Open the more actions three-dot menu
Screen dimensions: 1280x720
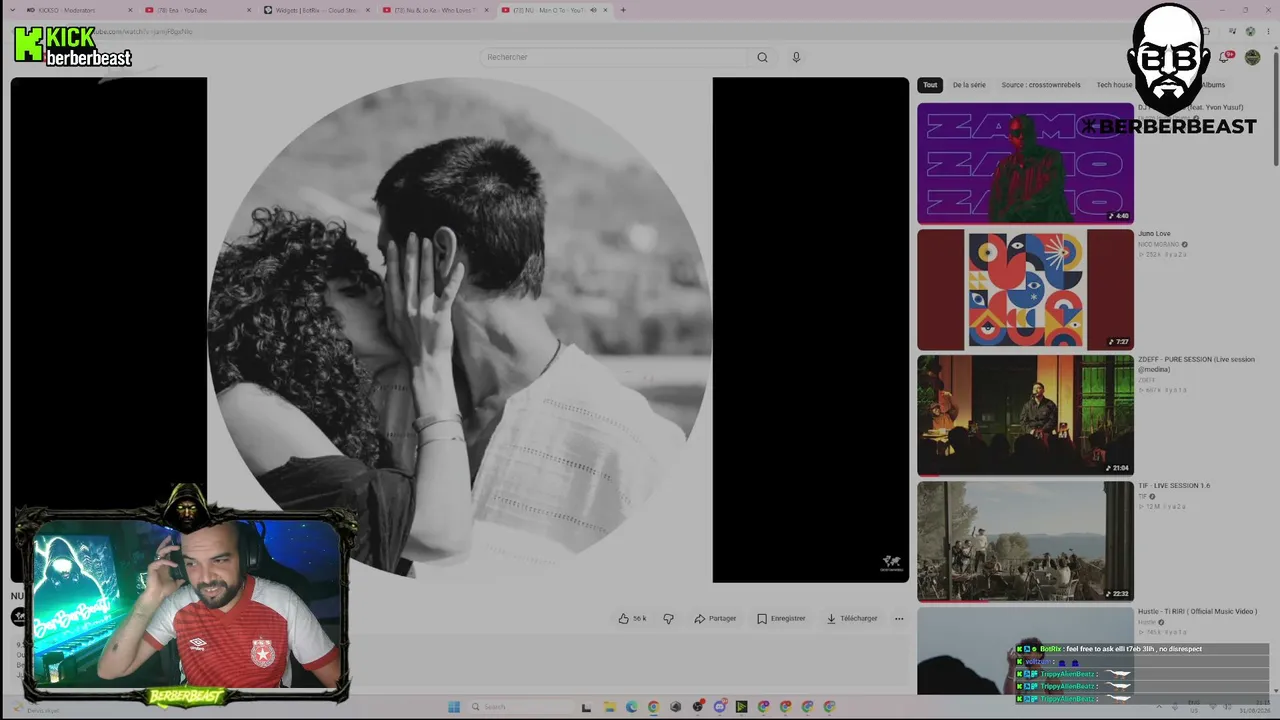[899, 618]
